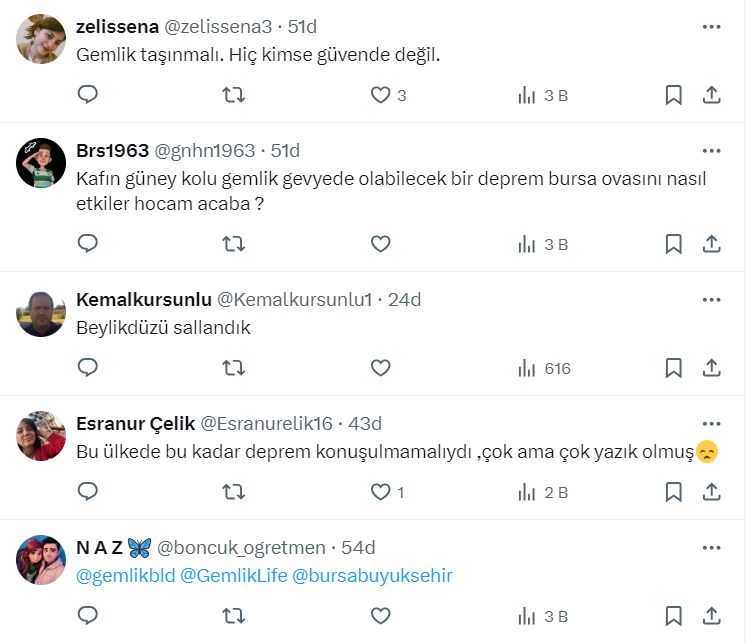Open N A Z's profile picture
Viewport: 753px width, 643px height.
pyautogui.click(x=42, y=560)
